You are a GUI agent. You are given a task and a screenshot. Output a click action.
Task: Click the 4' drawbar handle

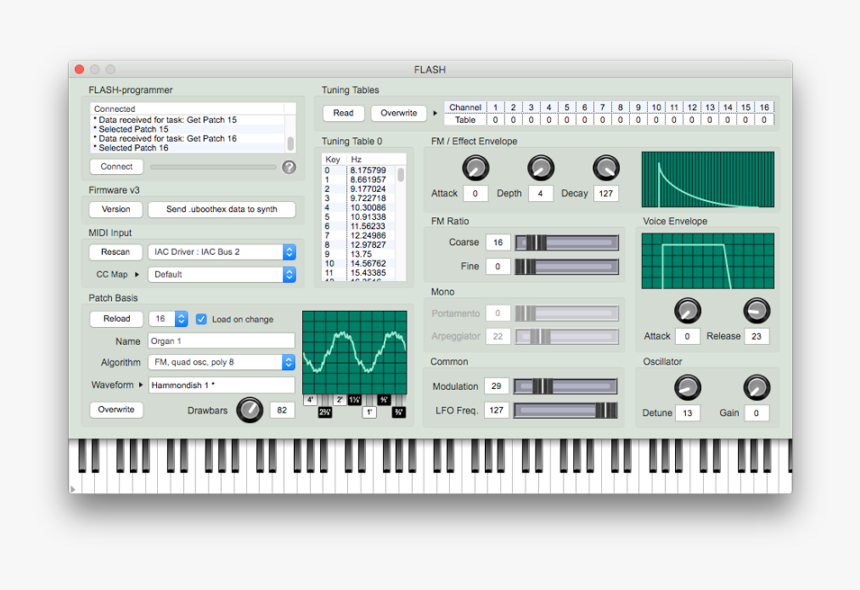(310, 400)
